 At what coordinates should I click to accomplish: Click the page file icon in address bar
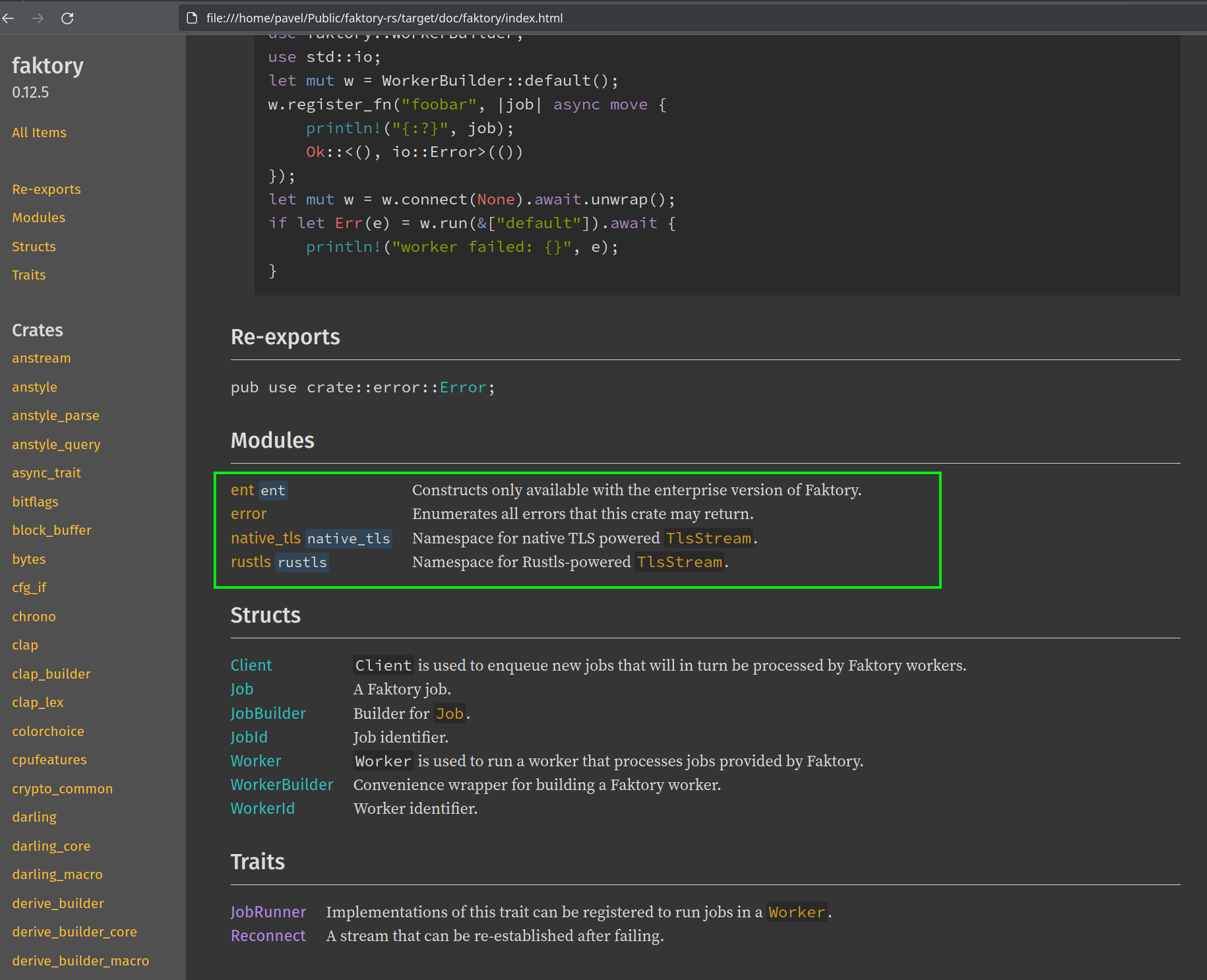point(192,18)
